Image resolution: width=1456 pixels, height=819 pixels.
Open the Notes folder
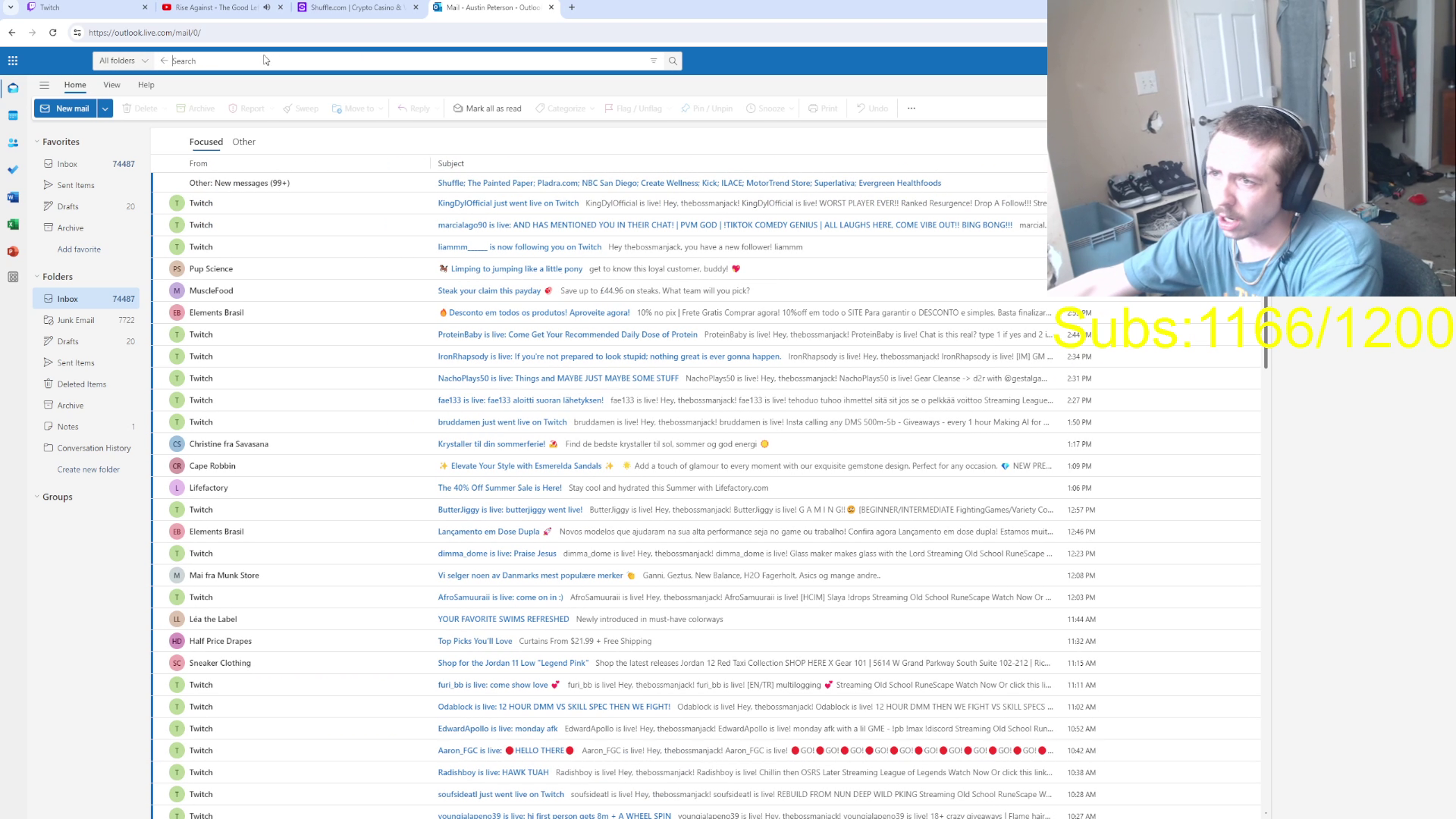click(x=86, y=427)
